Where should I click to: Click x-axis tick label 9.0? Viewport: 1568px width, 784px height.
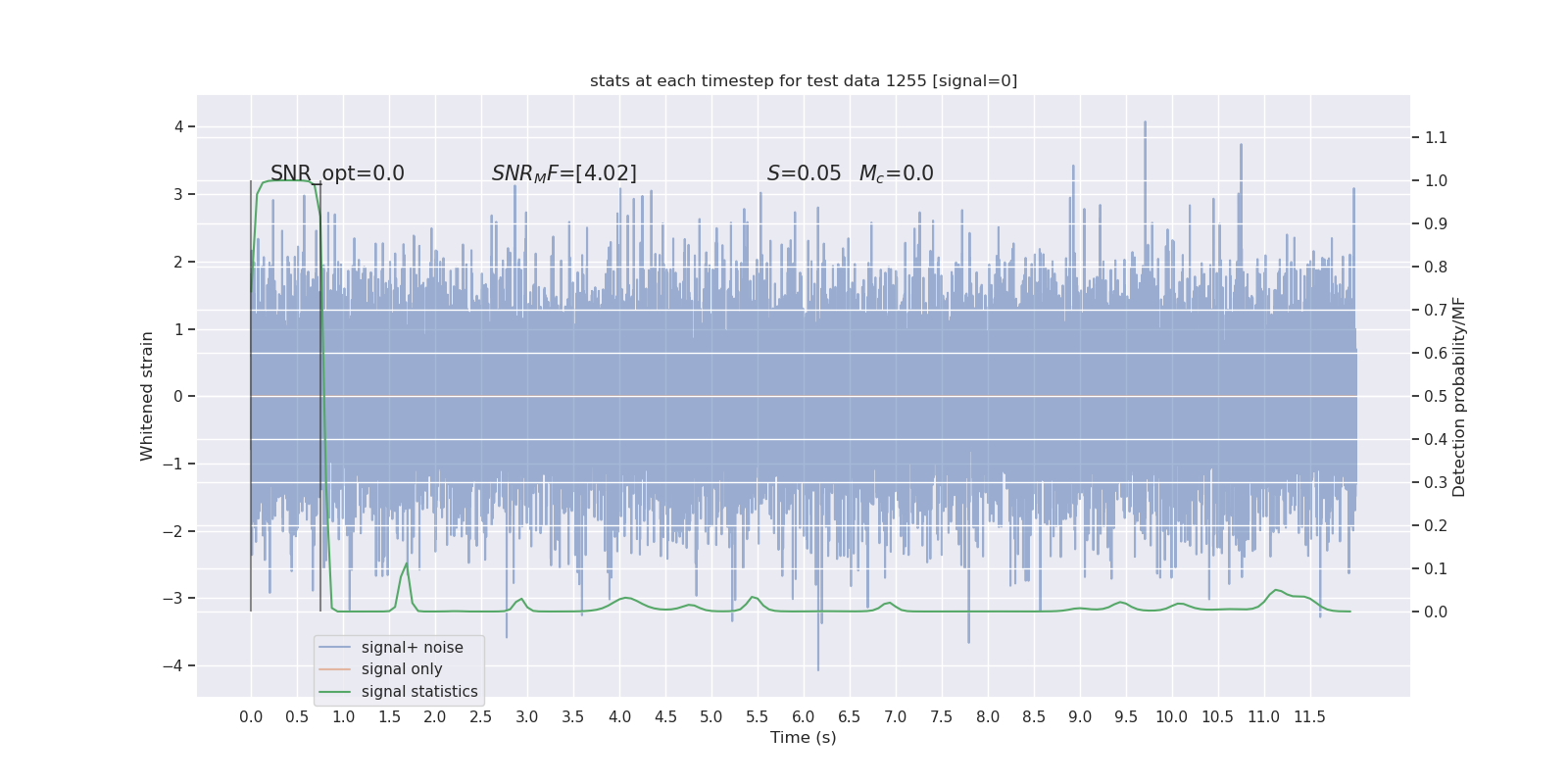tap(1080, 717)
